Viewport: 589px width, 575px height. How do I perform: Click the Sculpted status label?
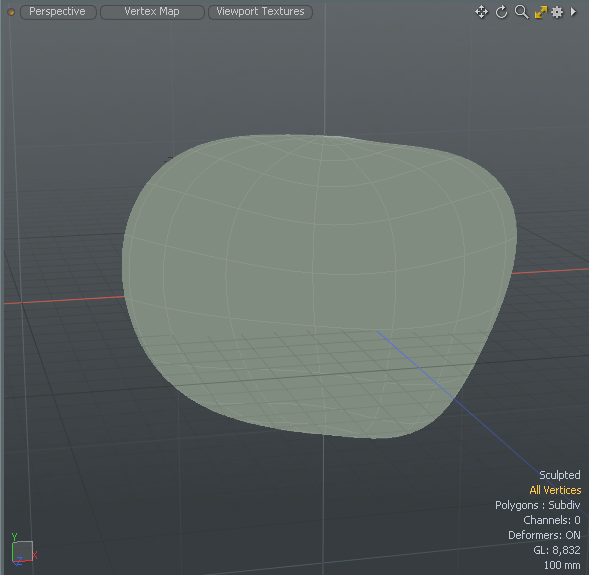click(560, 475)
